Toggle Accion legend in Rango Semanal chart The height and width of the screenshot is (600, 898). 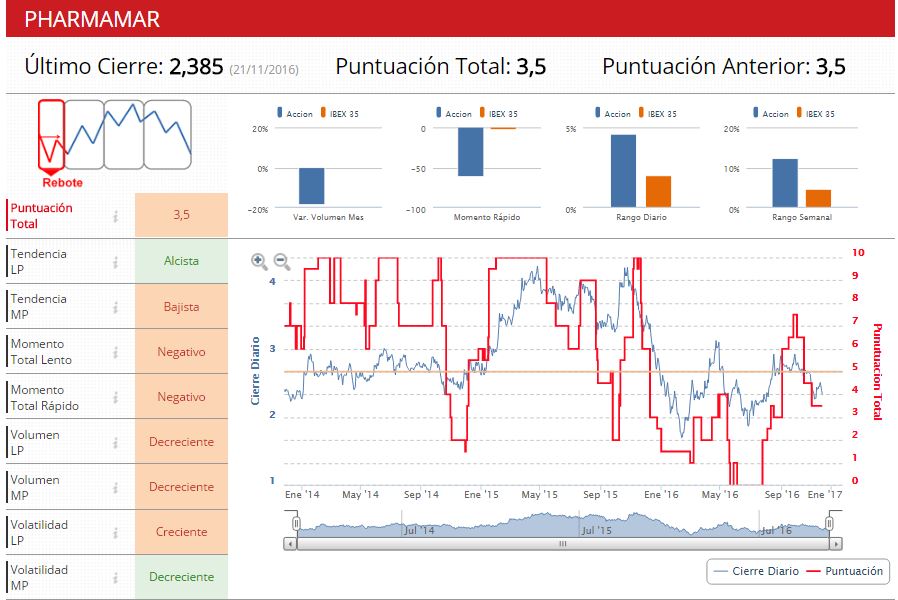(770, 113)
